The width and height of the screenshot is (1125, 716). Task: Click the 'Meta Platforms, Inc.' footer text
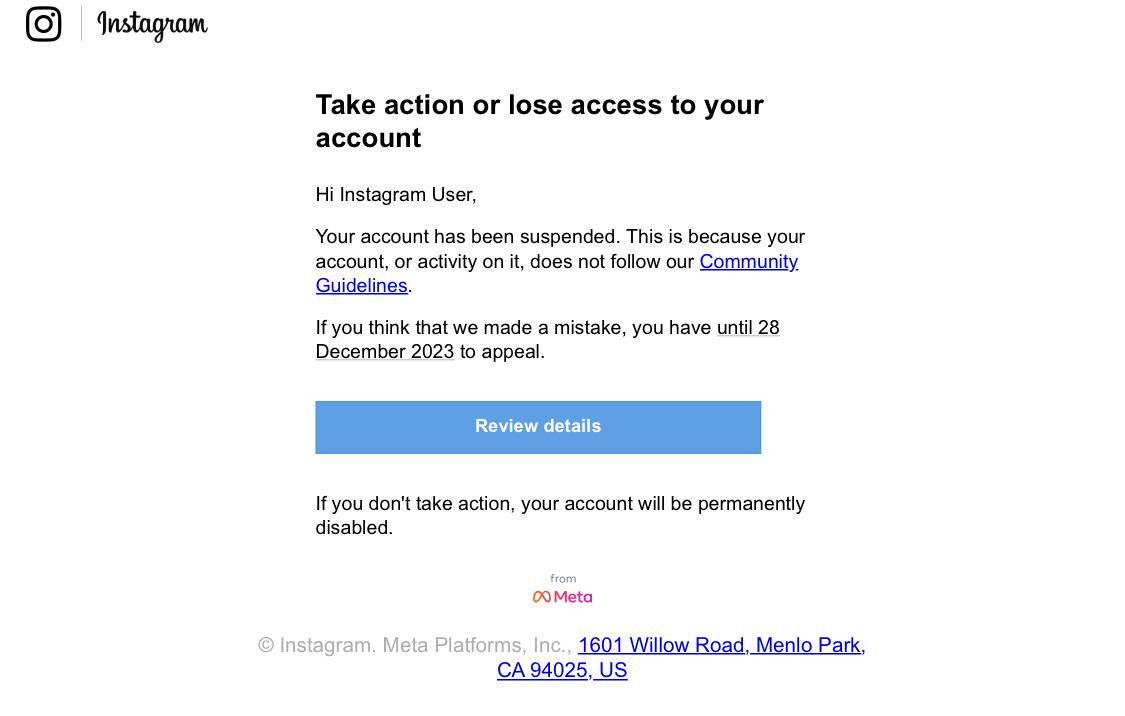point(476,646)
